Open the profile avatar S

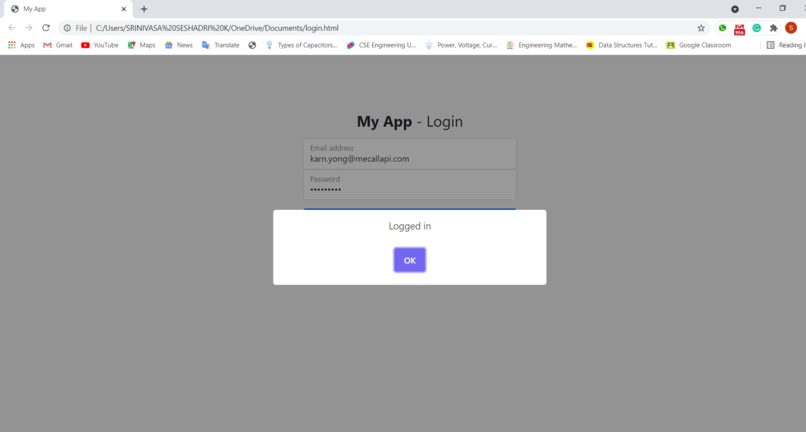791,28
